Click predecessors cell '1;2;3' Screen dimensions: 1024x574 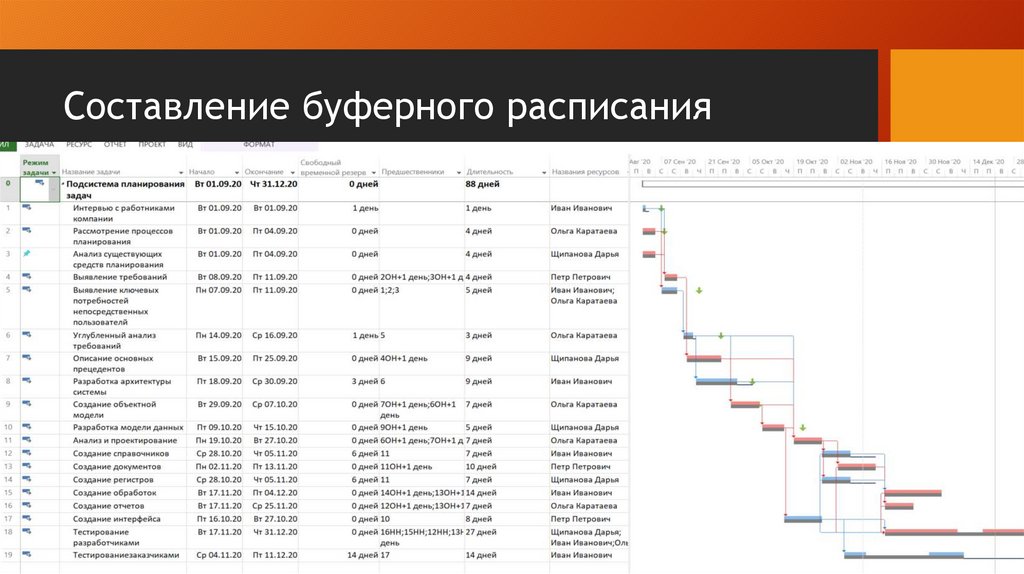coord(389,289)
